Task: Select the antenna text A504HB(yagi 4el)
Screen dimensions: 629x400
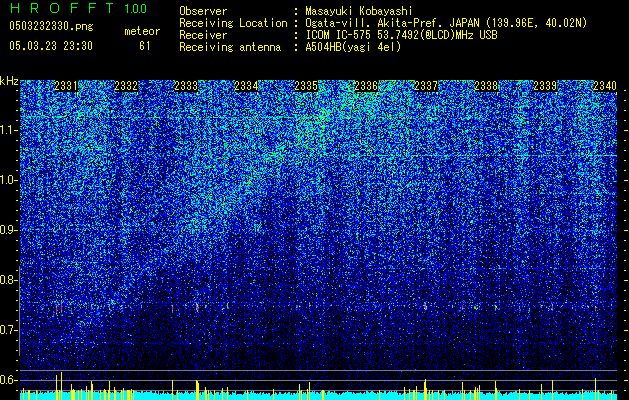Action: (353, 47)
